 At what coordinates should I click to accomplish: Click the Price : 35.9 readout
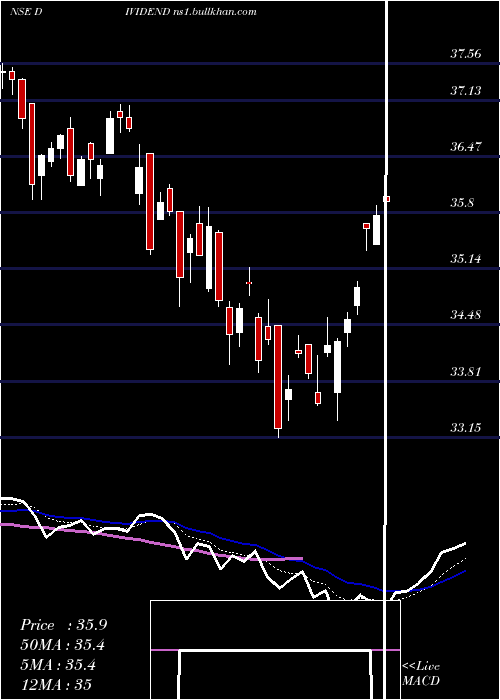(x=64, y=625)
